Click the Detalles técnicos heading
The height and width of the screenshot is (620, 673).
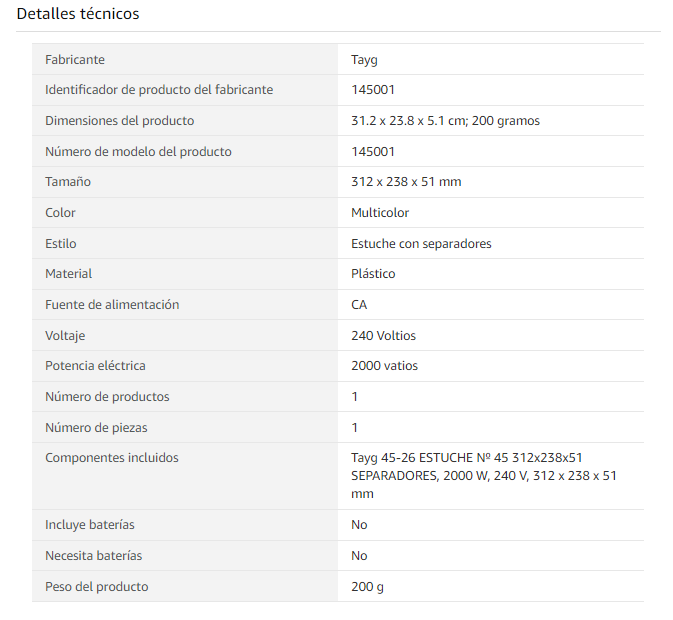click(x=78, y=14)
